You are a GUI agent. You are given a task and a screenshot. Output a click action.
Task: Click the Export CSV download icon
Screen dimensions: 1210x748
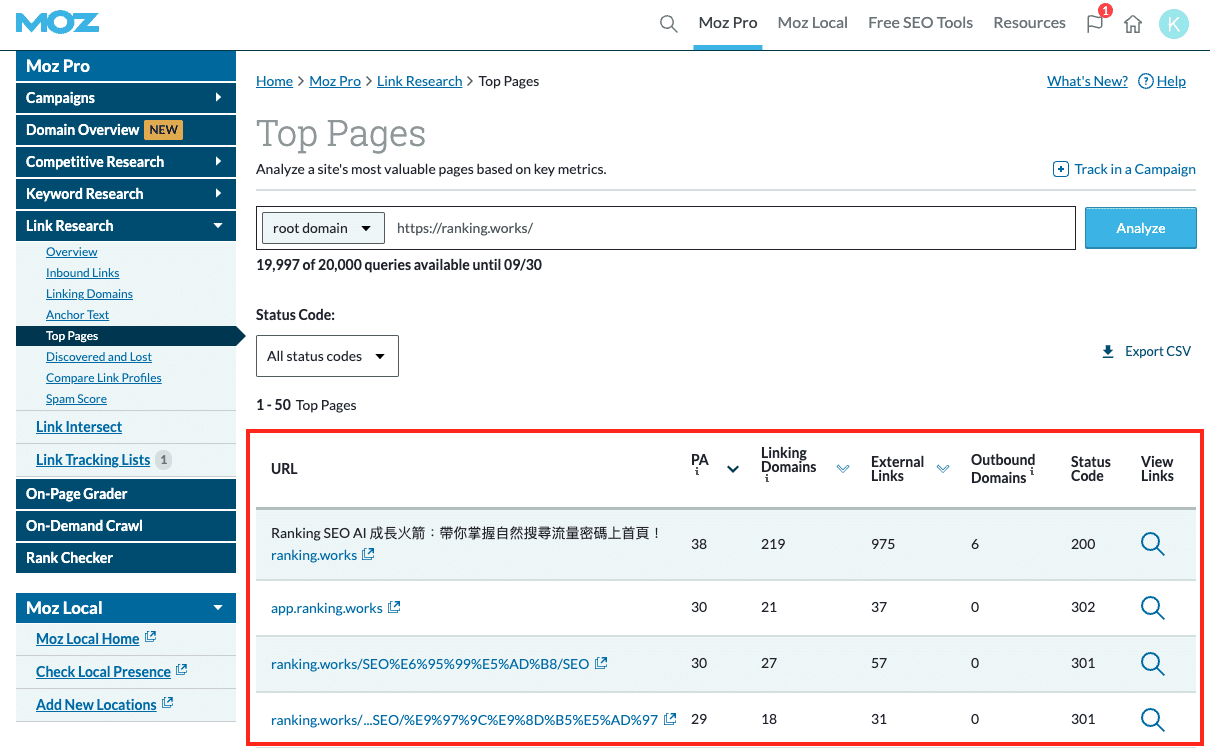(x=1107, y=352)
